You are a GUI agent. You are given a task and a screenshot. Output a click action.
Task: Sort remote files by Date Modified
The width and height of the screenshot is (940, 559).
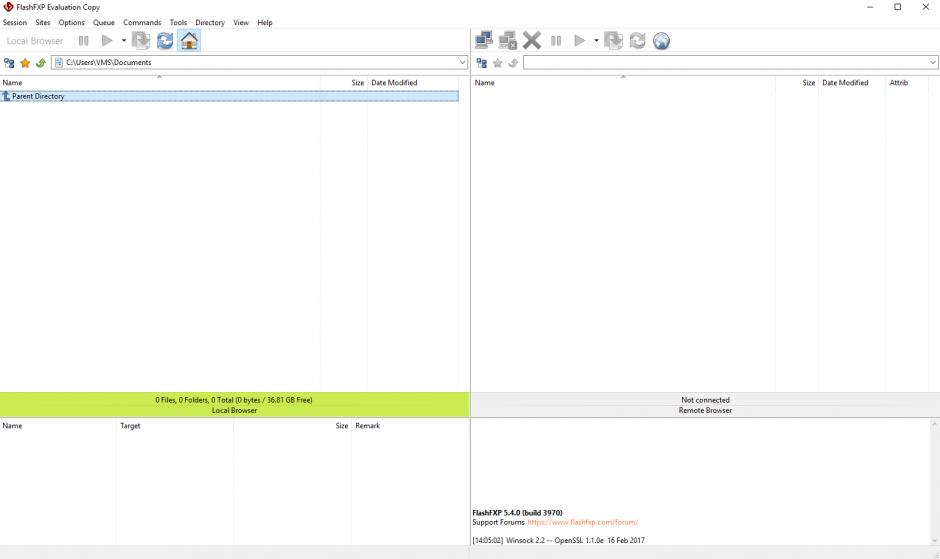(852, 83)
